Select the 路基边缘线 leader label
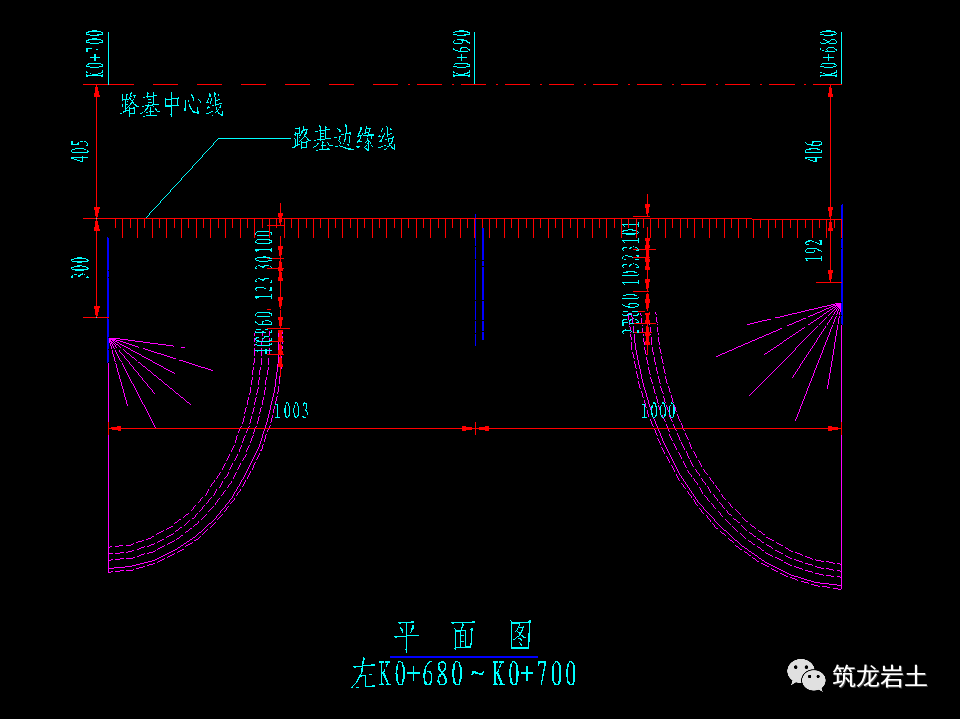The width and height of the screenshot is (960, 720). pyautogui.click(x=344, y=138)
